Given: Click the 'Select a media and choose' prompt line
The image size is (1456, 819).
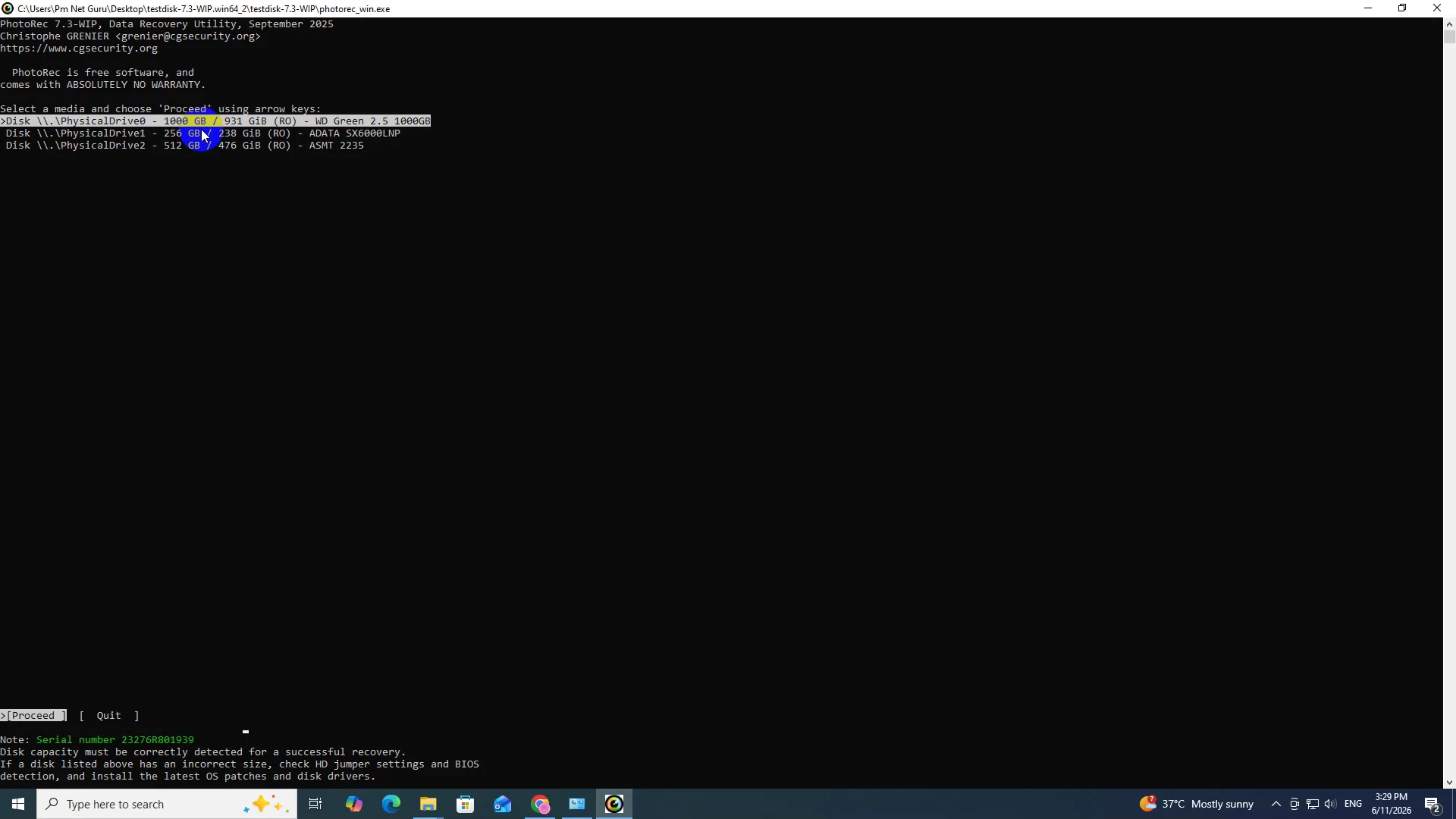Looking at the screenshot, I should tap(161, 109).
